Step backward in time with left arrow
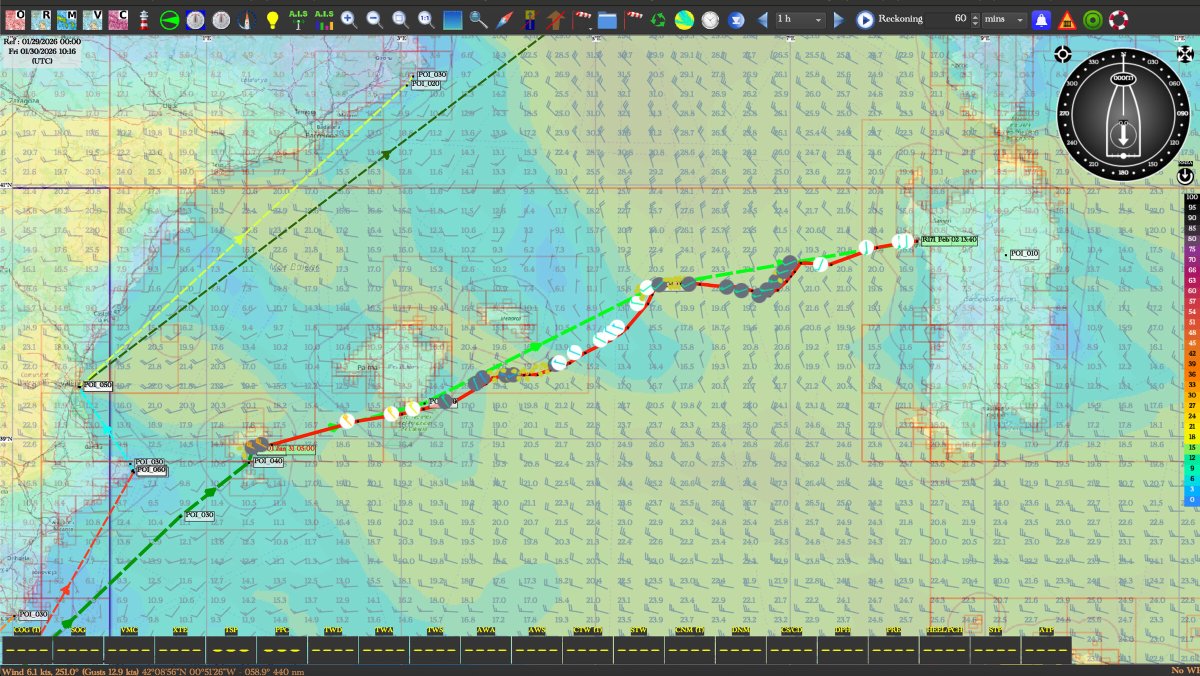Image resolution: width=1200 pixels, height=676 pixels. point(763,19)
